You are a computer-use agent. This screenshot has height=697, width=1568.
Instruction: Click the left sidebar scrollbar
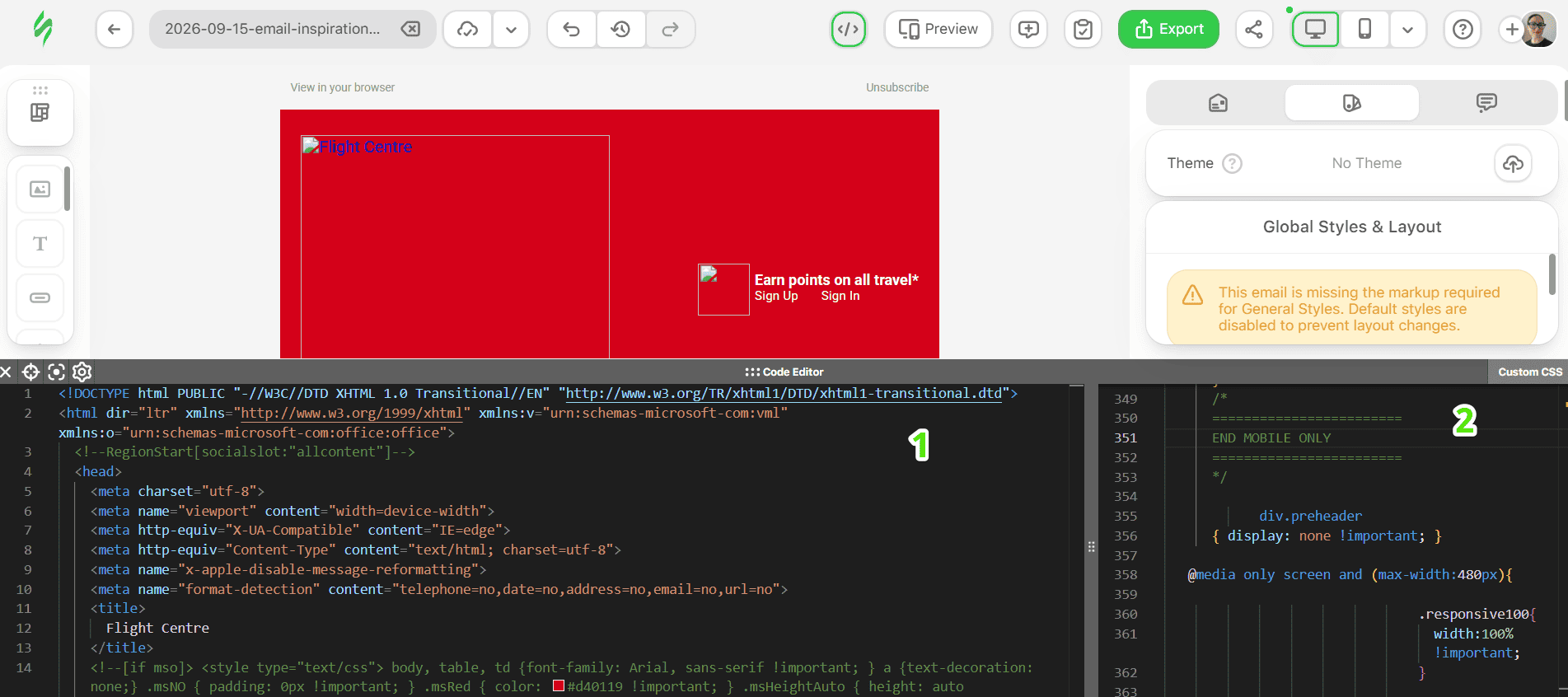tap(67, 188)
